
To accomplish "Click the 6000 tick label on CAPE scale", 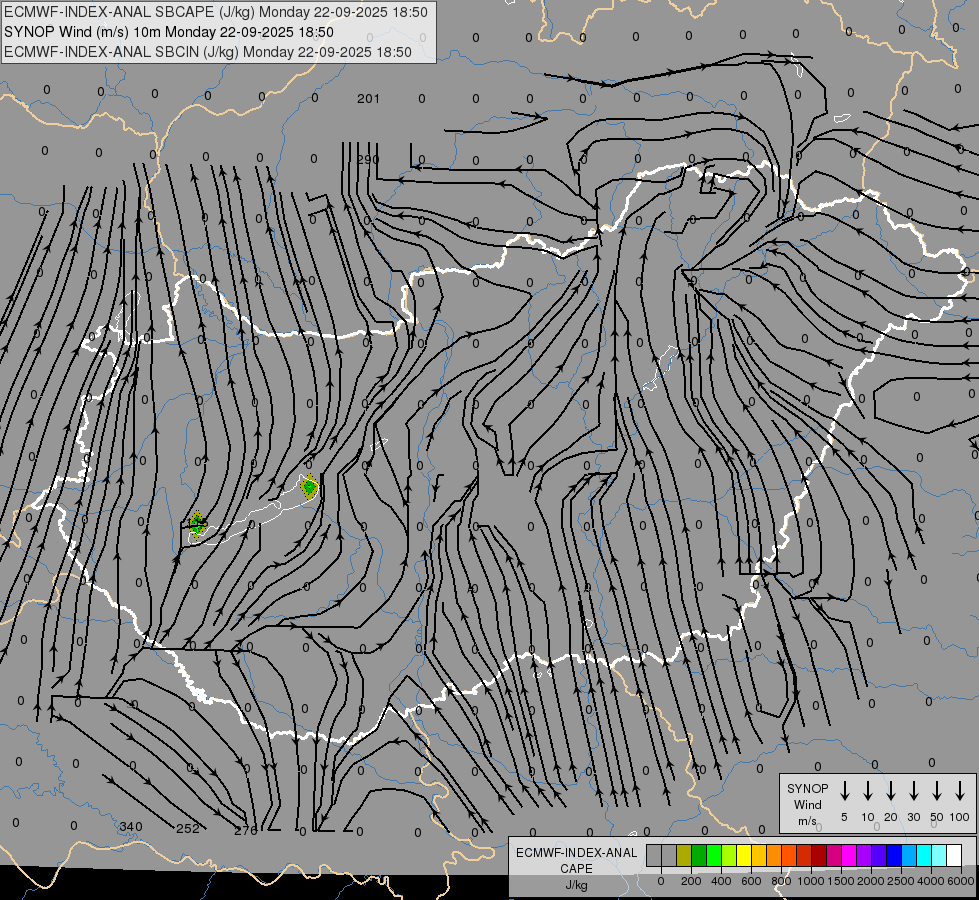I will tap(961, 881).
